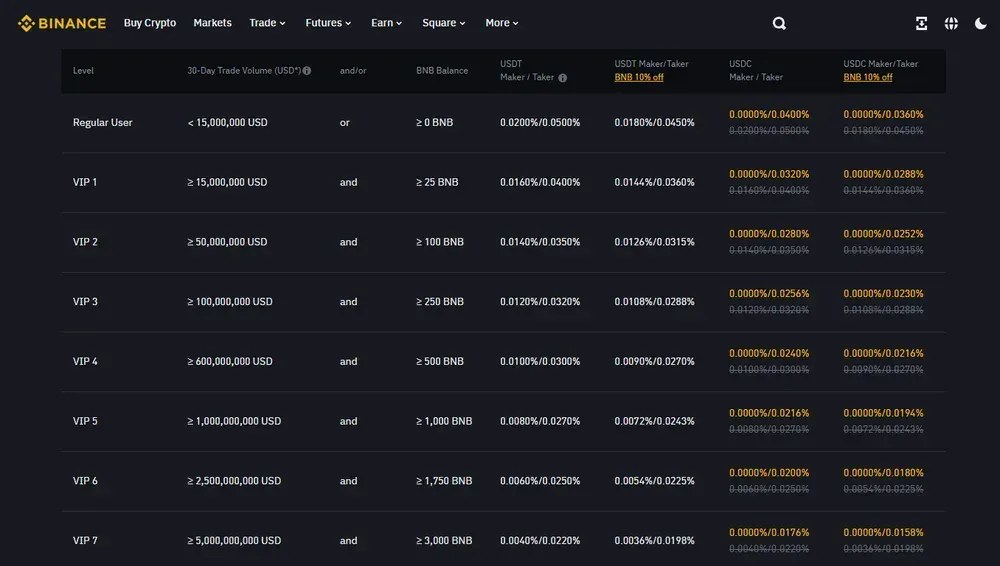Select the VIP 4 level cell

click(85, 361)
